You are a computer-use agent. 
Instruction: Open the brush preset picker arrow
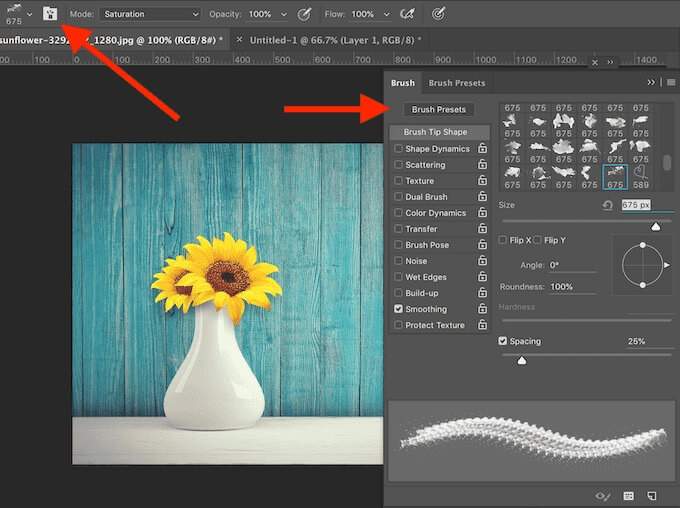(29, 14)
